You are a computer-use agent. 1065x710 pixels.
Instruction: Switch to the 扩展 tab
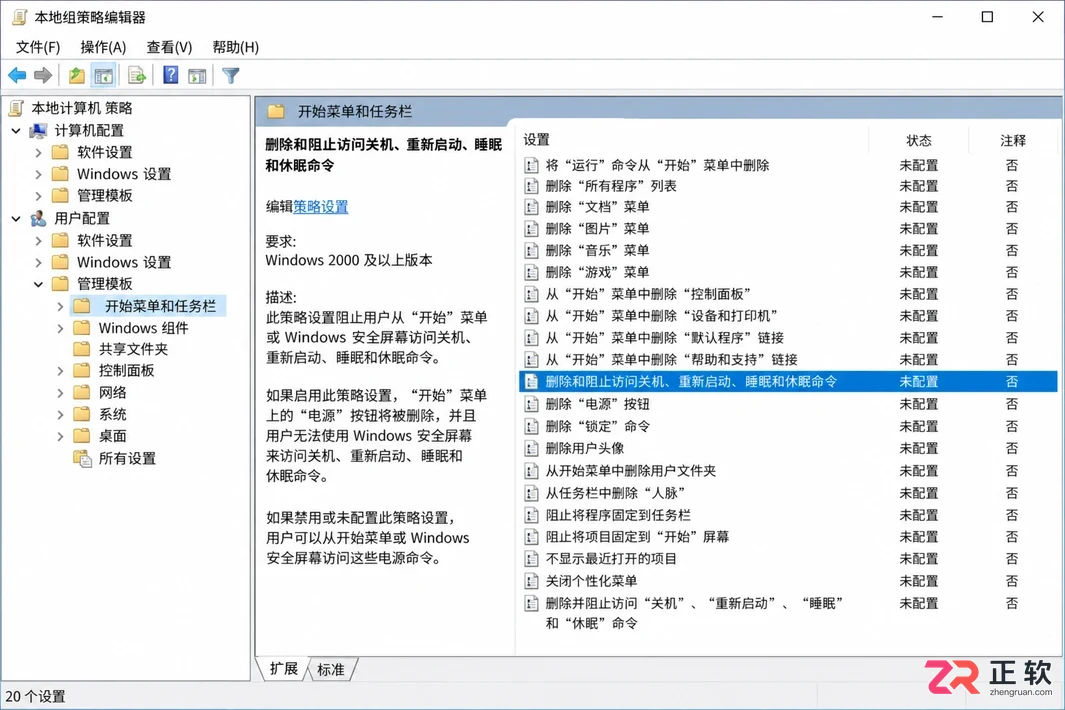tap(284, 669)
